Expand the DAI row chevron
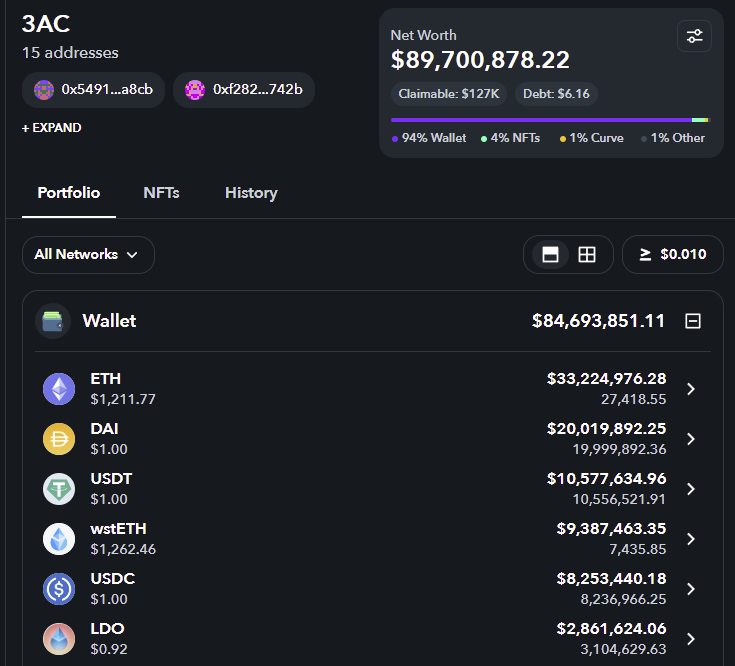Viewport: 735px width, 666px height. click(690, 439)
